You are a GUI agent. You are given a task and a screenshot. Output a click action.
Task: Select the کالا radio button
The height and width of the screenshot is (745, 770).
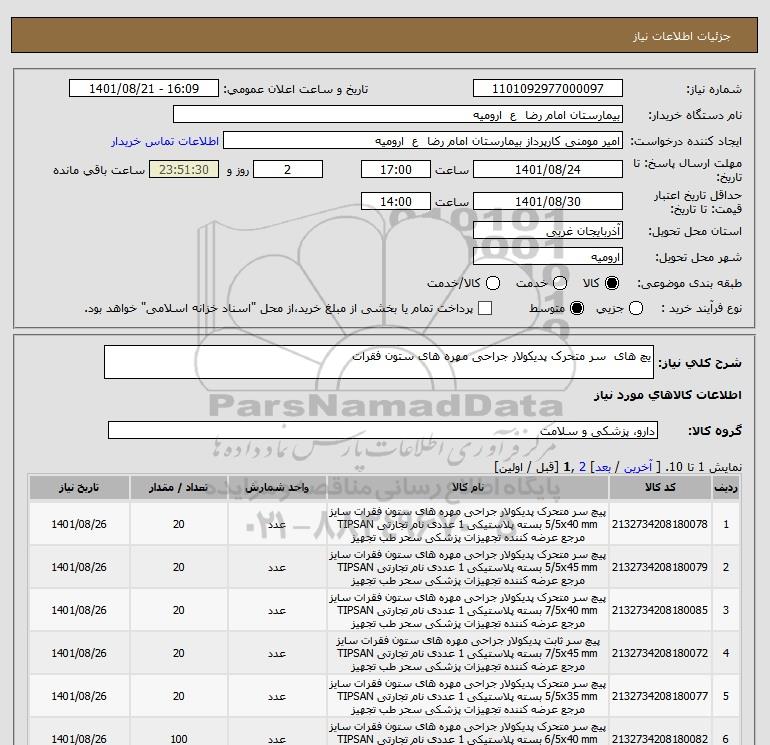(612, 283)
